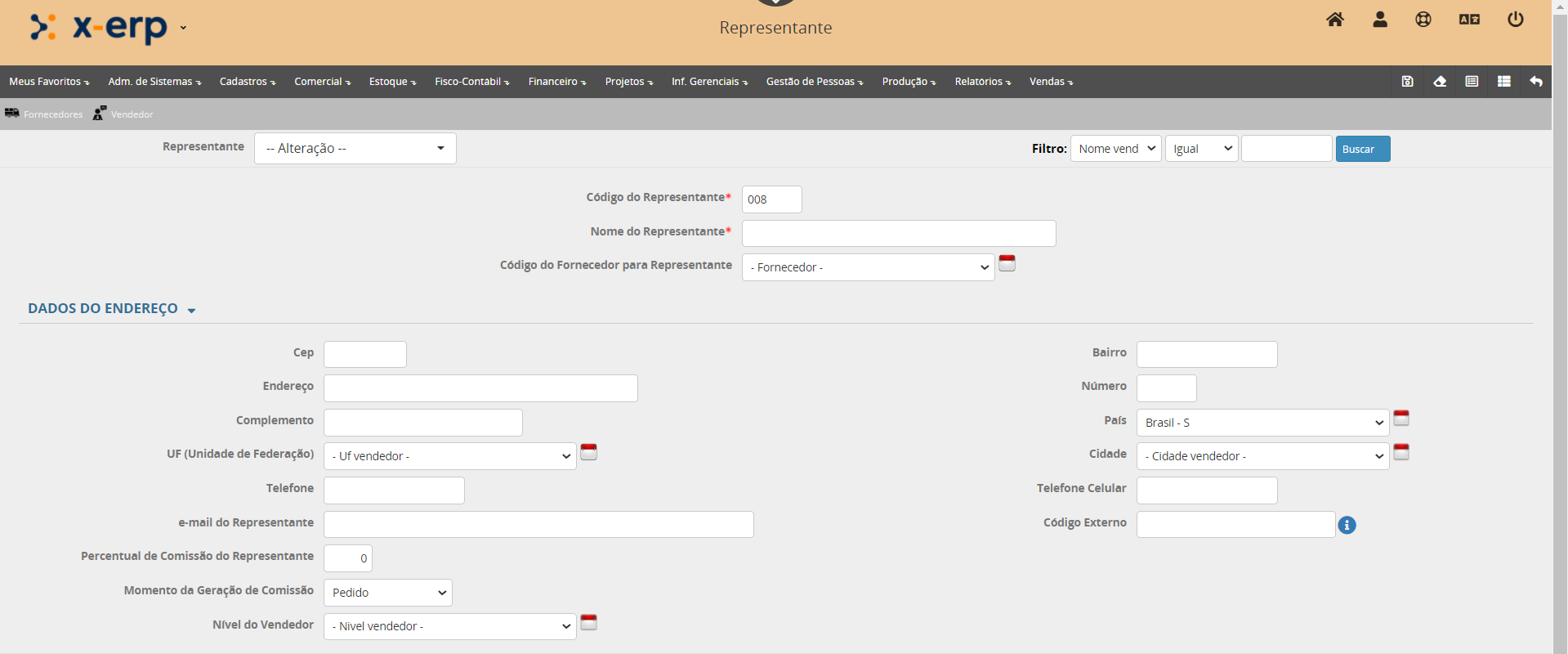
Task: Click the red icon next to Fornecedor dropdown
Action: click(x=1007, y=263)
